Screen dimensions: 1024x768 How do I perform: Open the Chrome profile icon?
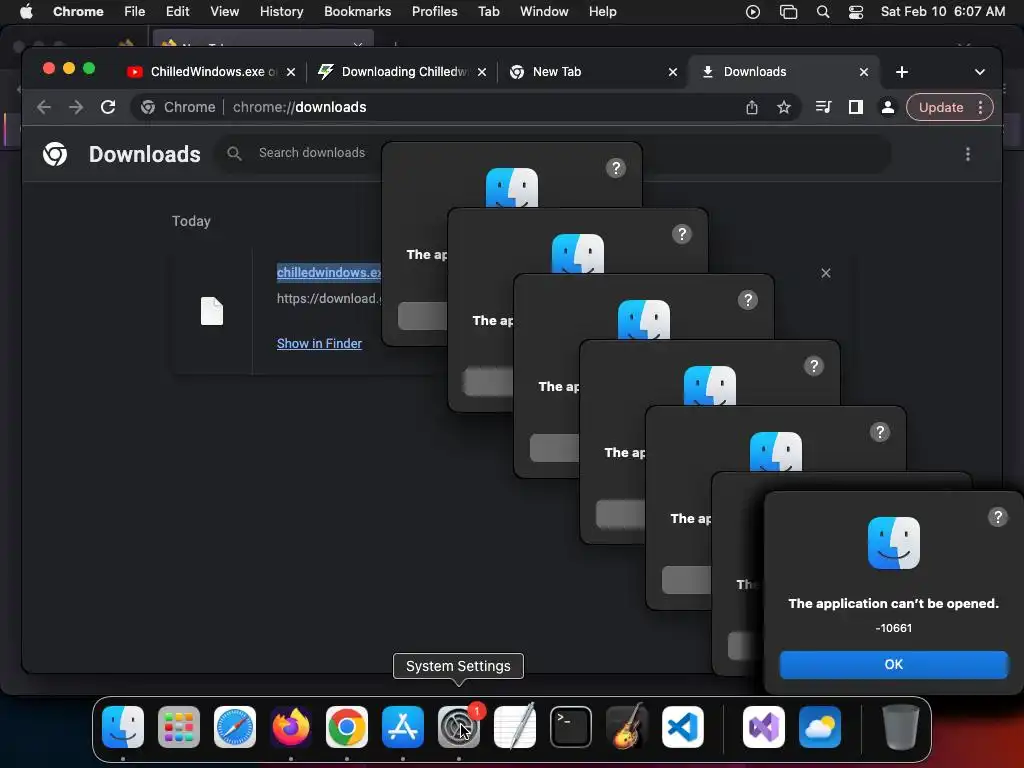click(x=888, y=107)
